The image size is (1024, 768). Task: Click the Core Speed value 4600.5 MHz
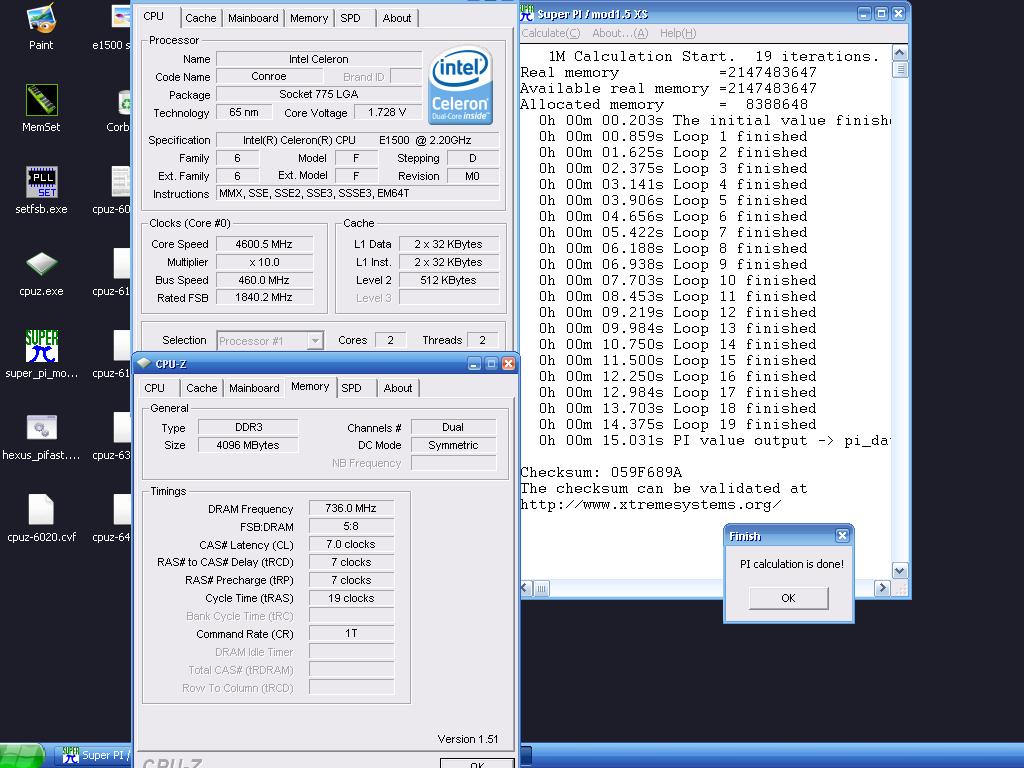tap(264, 244)
